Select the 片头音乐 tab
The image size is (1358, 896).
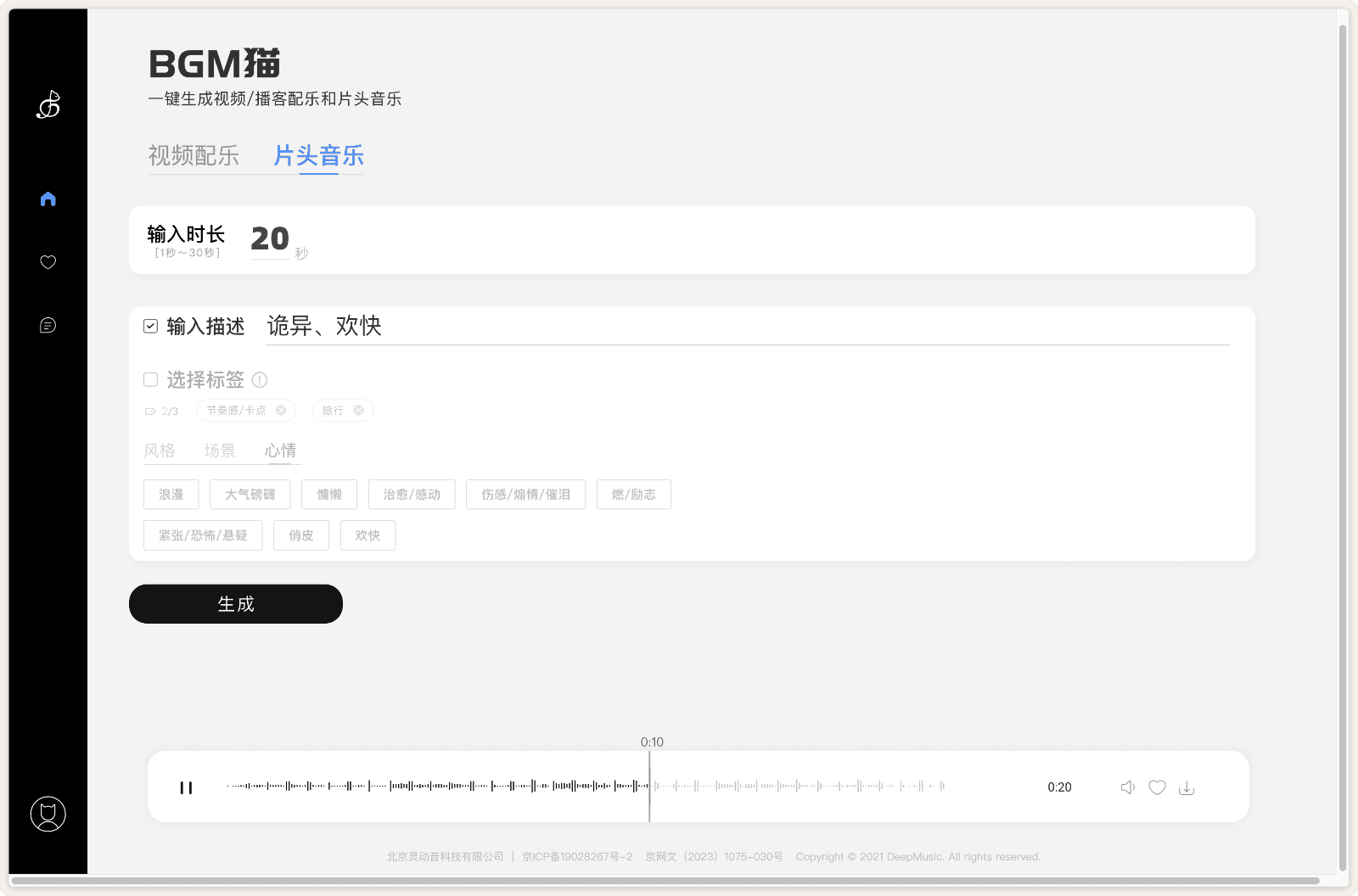click(318, 155)
